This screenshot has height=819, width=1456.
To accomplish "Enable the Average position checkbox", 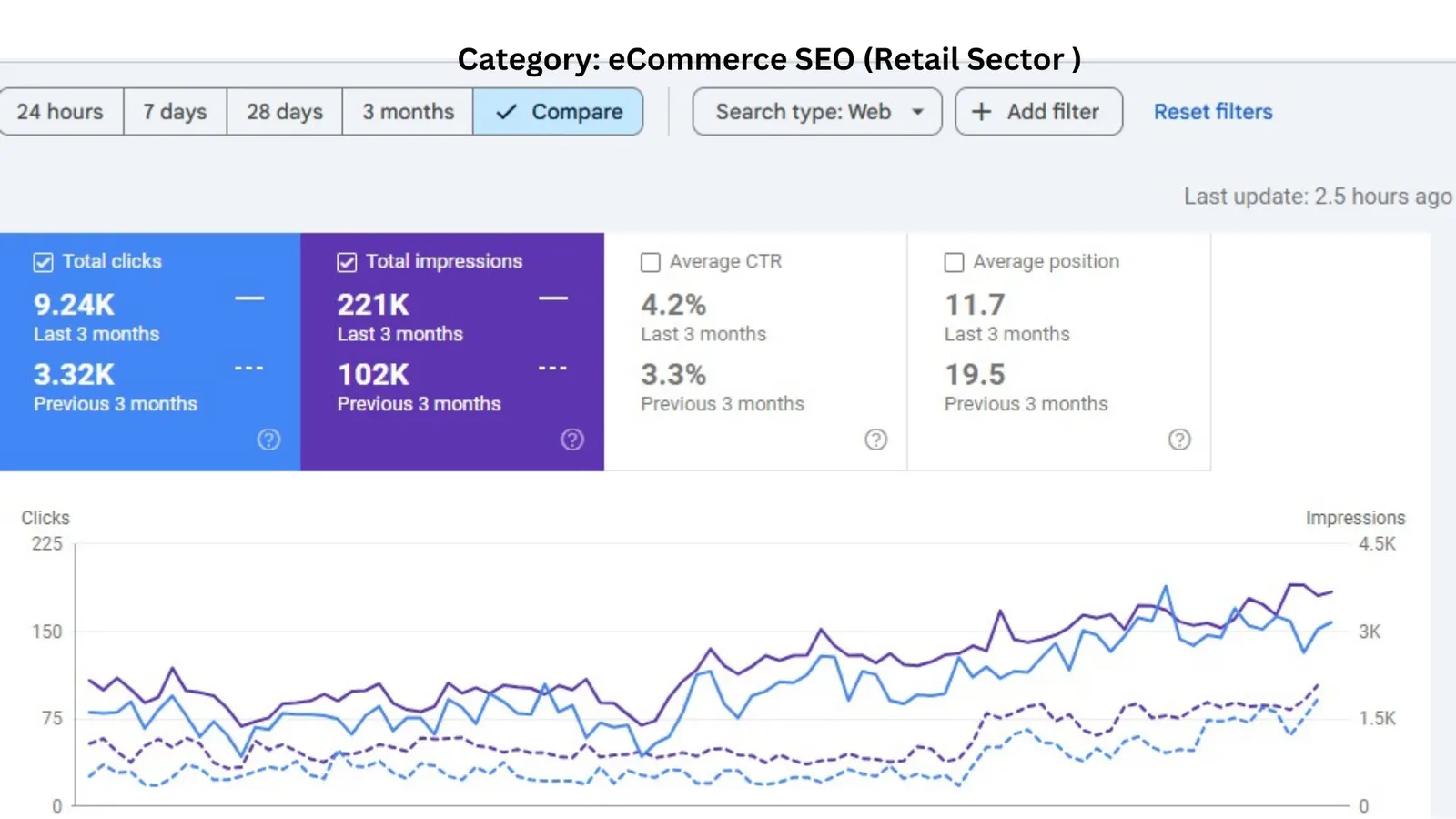I will click(x=954, y=262).
